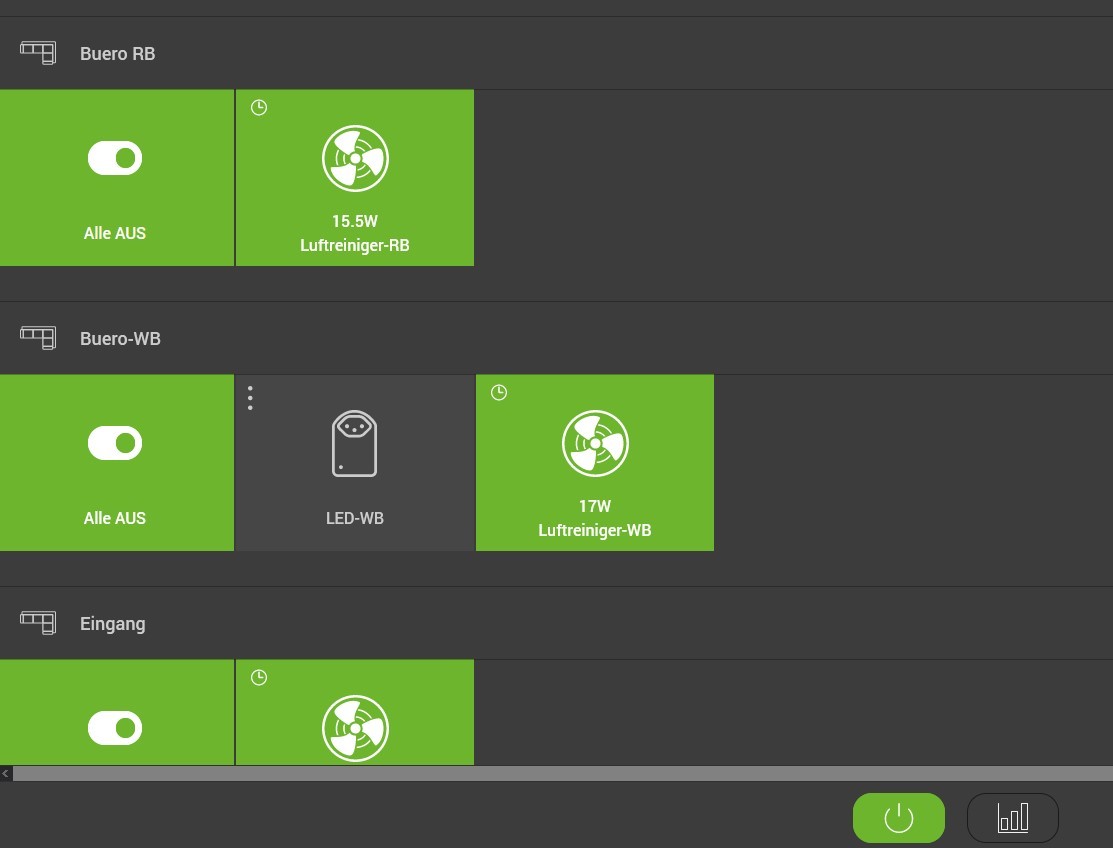Select the Eingang section header
Screen dimensions: 1113x848
point(112,624)
